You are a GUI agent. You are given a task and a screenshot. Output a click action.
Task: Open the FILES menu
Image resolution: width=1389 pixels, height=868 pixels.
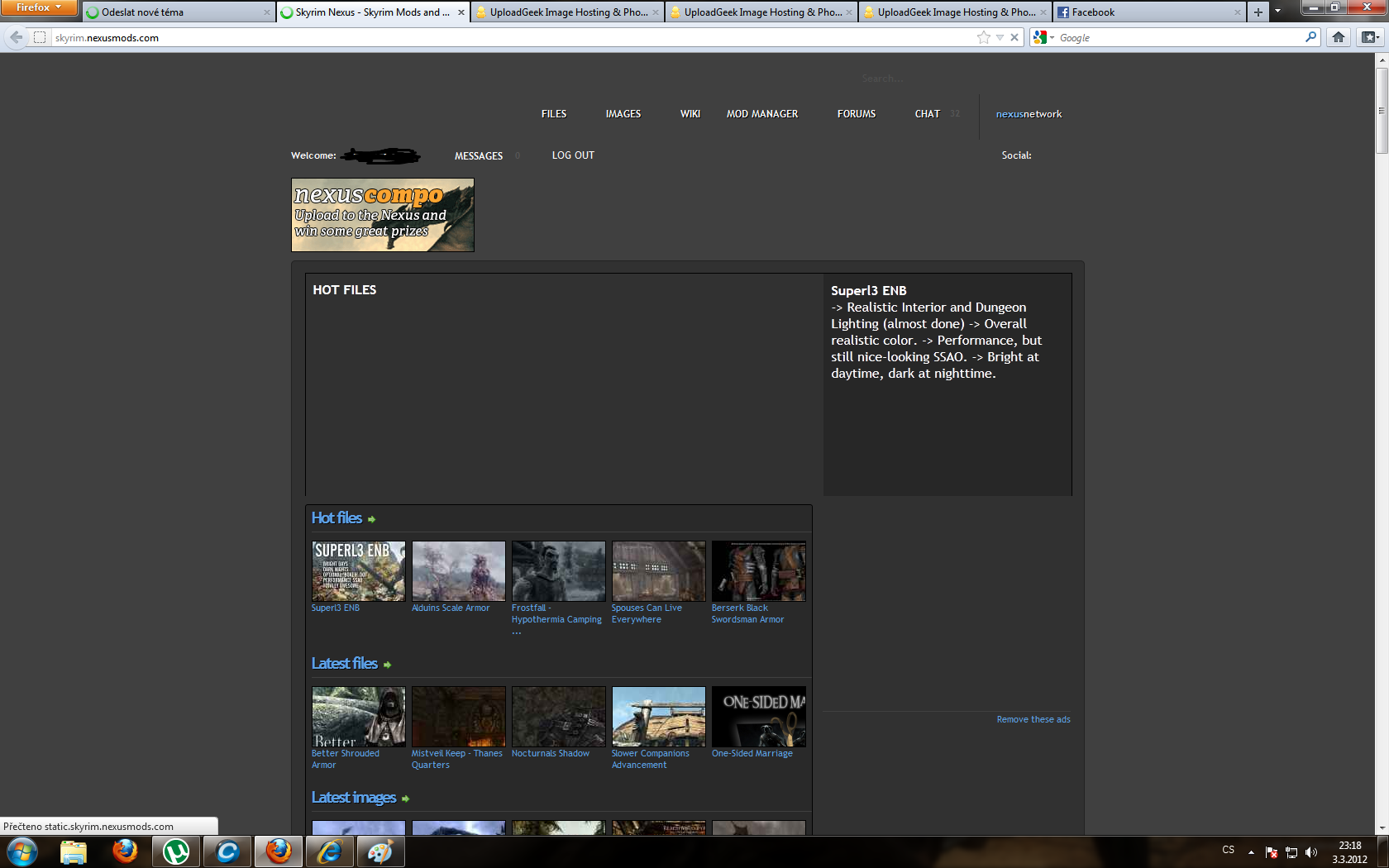(x=554, y=114)
